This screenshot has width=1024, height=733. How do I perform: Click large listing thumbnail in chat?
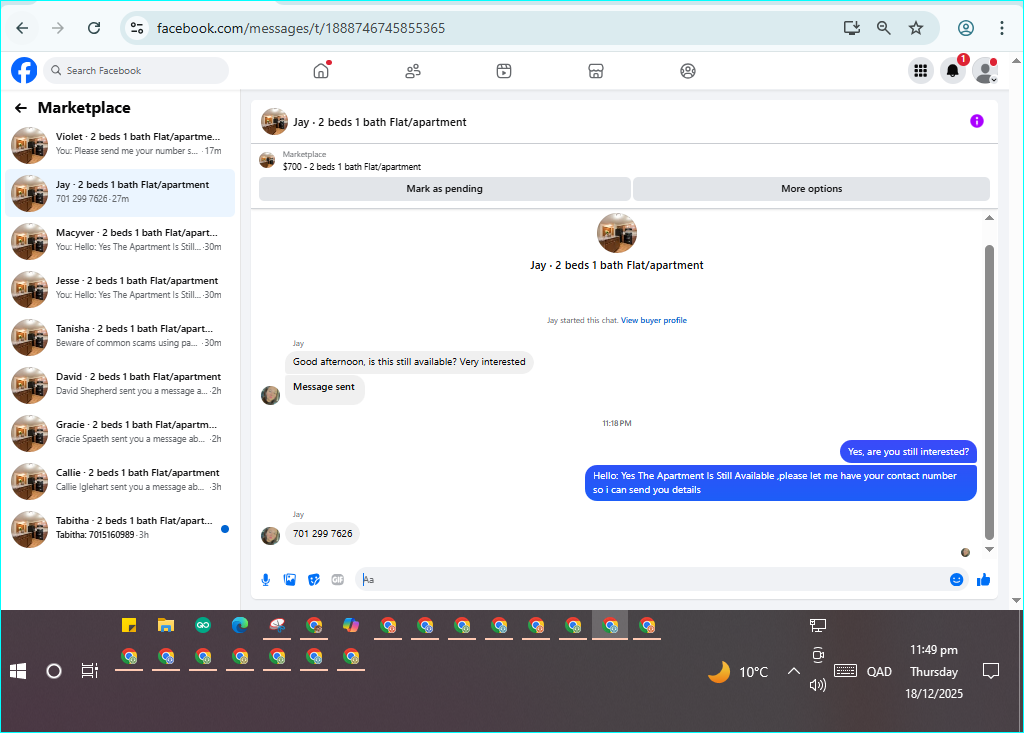(616, 233)
